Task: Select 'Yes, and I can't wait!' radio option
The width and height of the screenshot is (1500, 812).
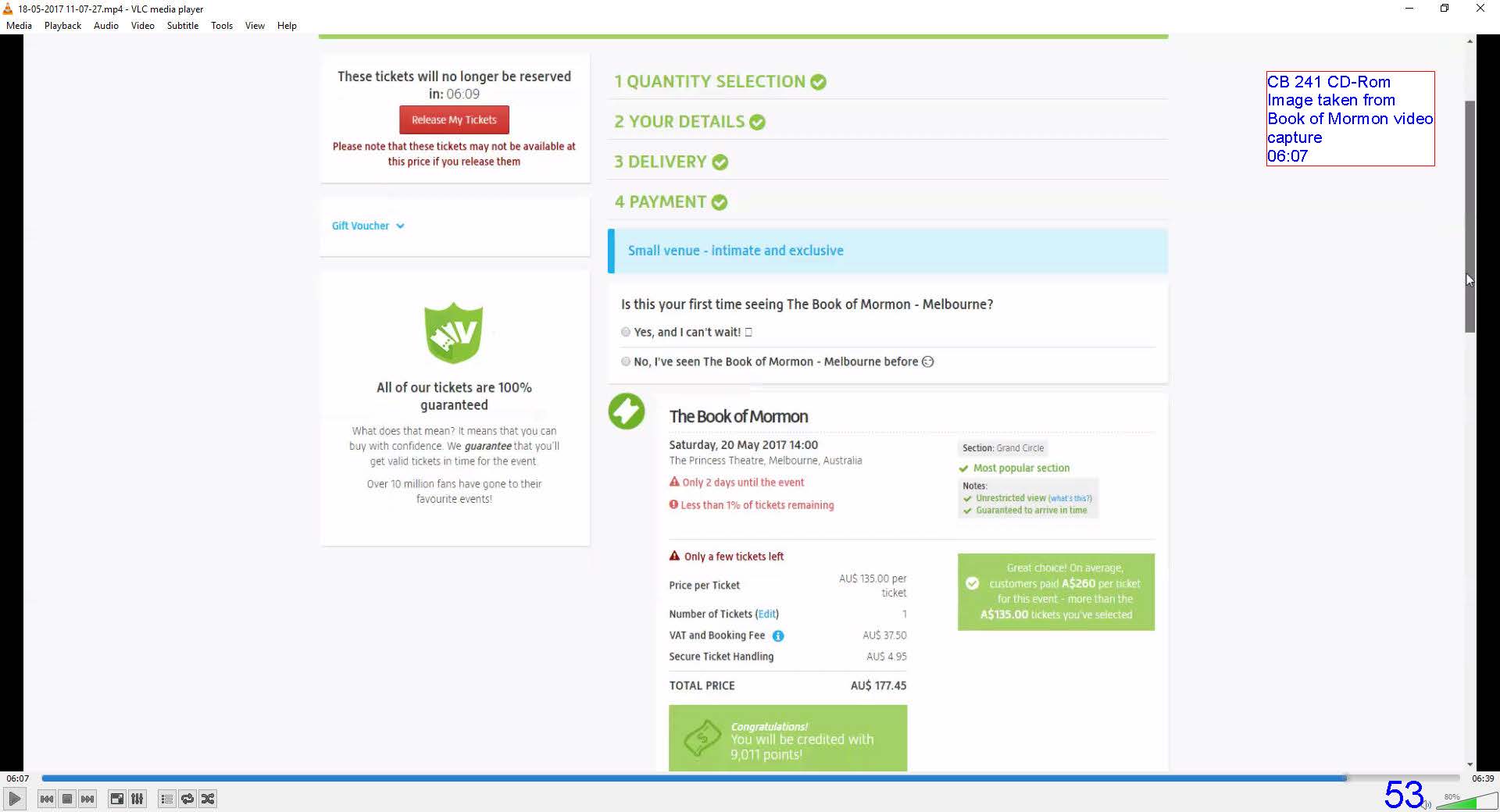Action: click(626, 332)
